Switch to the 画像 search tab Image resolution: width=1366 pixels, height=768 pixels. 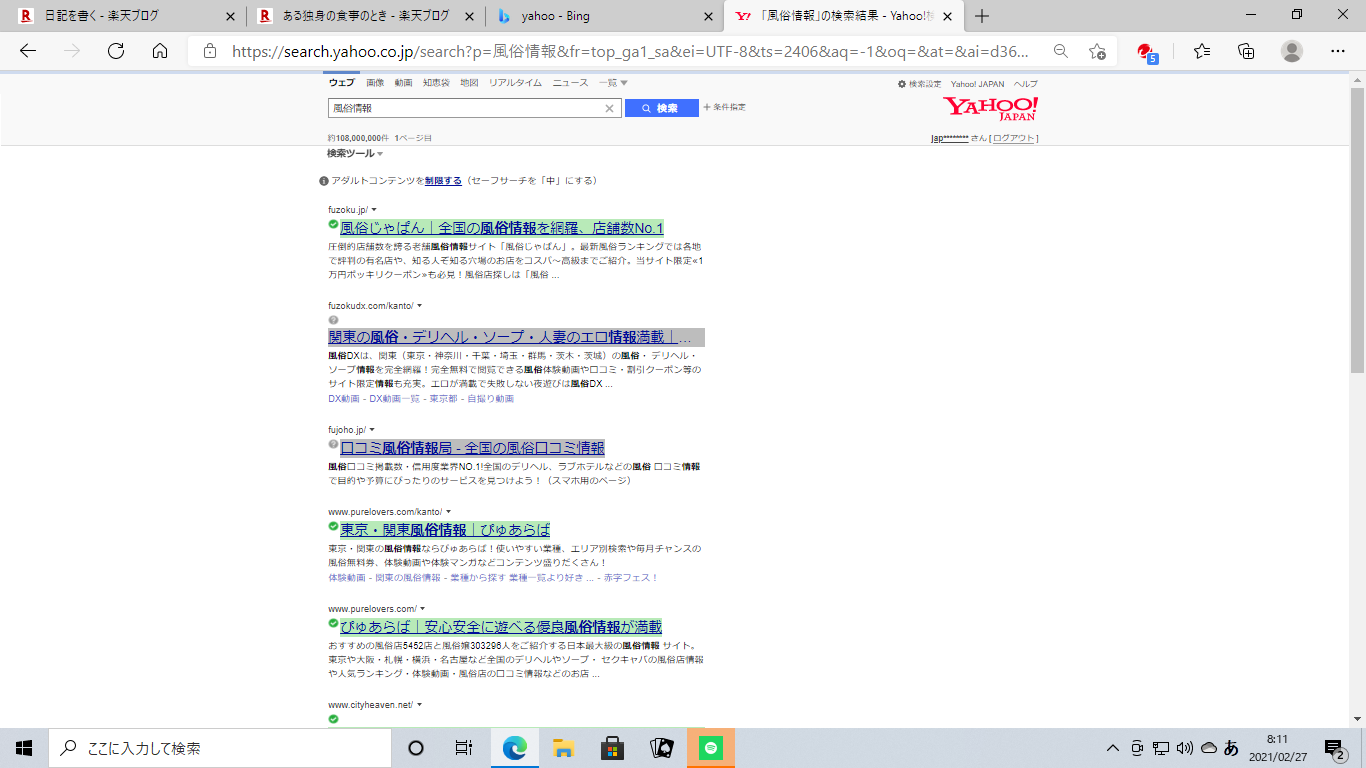point(375,83)
